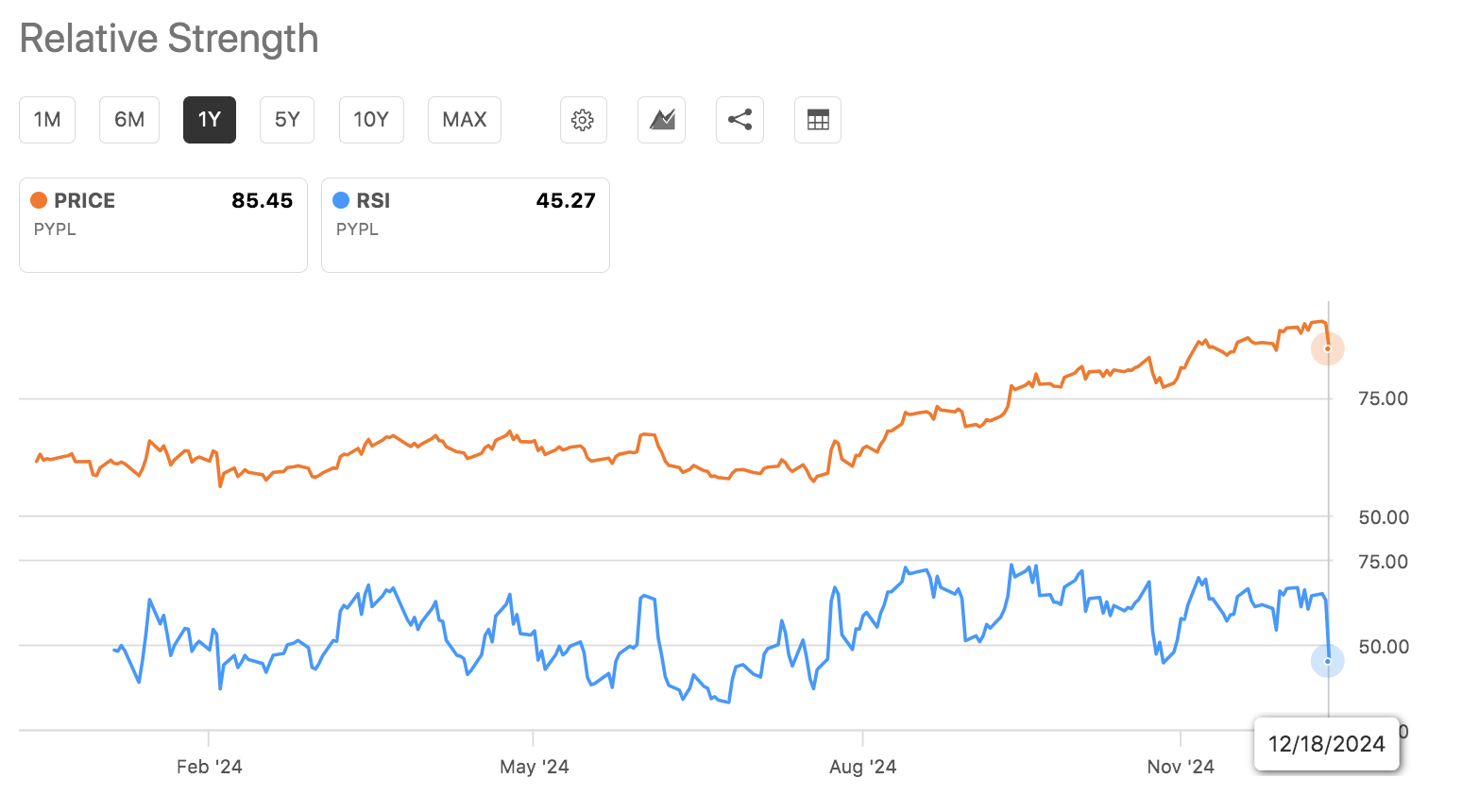Click the 85.45 price value
The image size is (1462, 812).
click(x=263, y=200)
